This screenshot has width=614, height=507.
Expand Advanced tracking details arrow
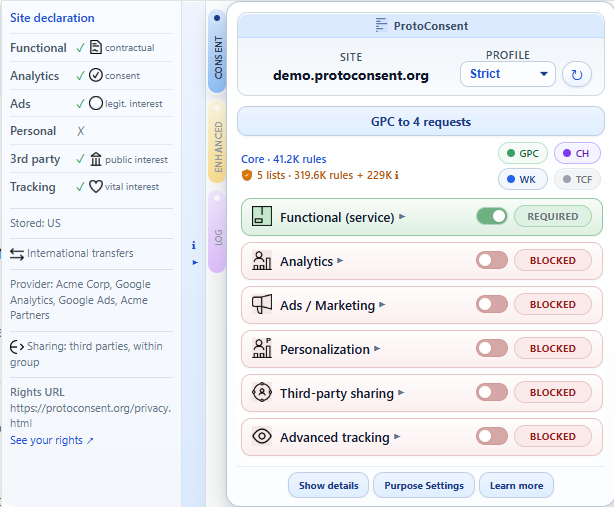(x=397, y=436)
